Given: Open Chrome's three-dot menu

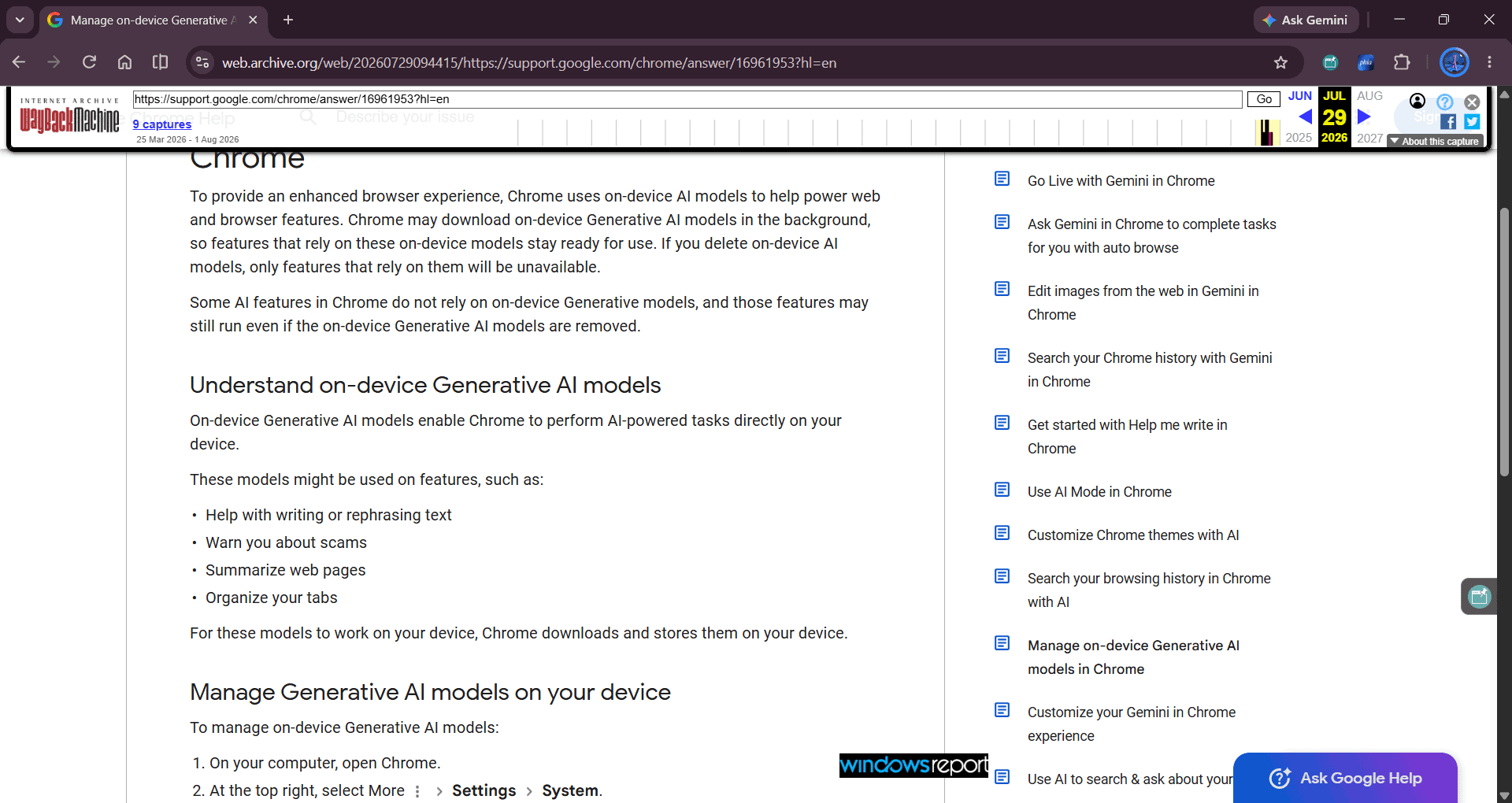Looking at the screenshot, I should (x=1489, y=62).
